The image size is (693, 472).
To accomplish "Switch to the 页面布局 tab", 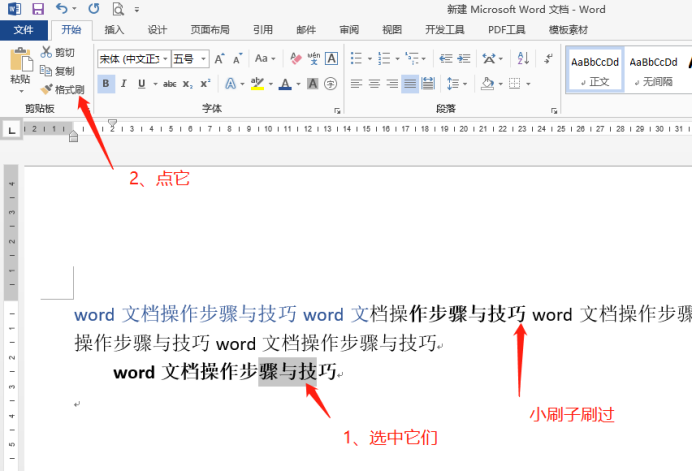I will 209,30.
